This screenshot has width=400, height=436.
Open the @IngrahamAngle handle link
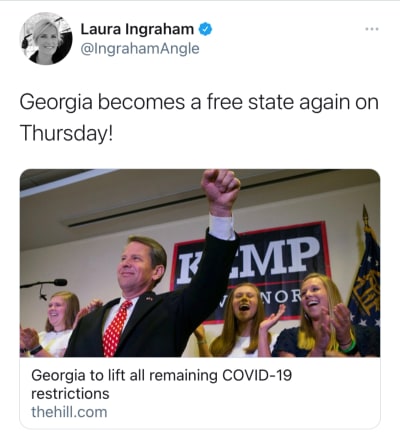click(140, 49)
